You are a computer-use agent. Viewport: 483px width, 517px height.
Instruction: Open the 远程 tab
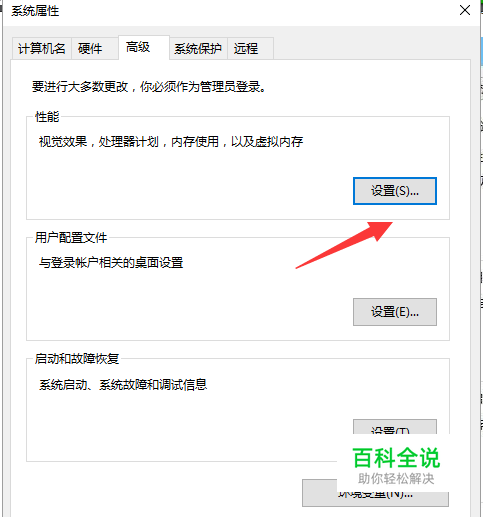250,49
